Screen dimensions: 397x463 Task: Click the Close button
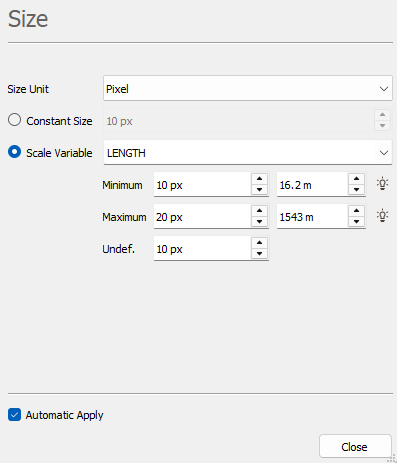tap(355, 446)
